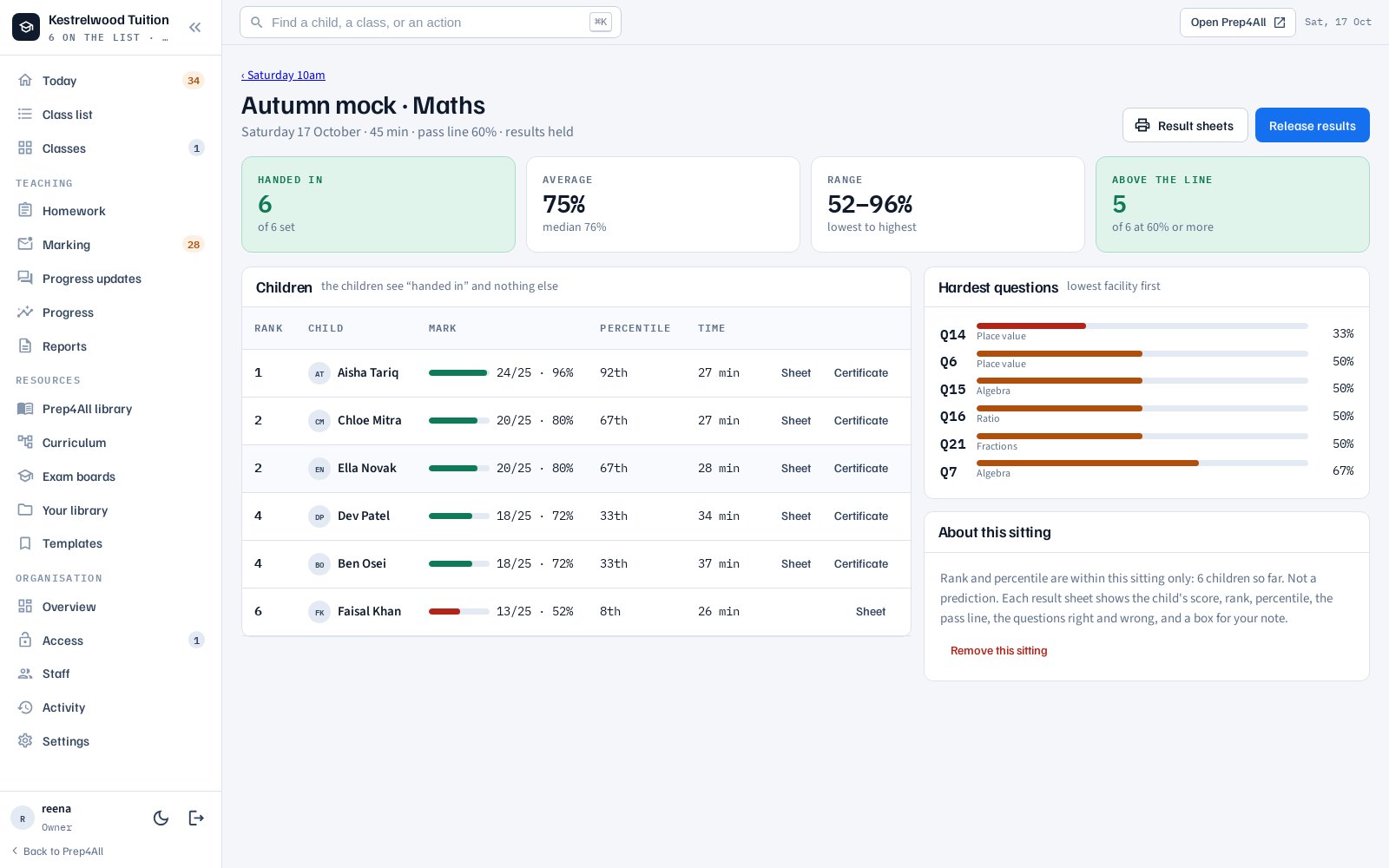The height and width of the screenshot is (868, 1389).
Task: Click the Prep4All library book icon
Action: 25,408
